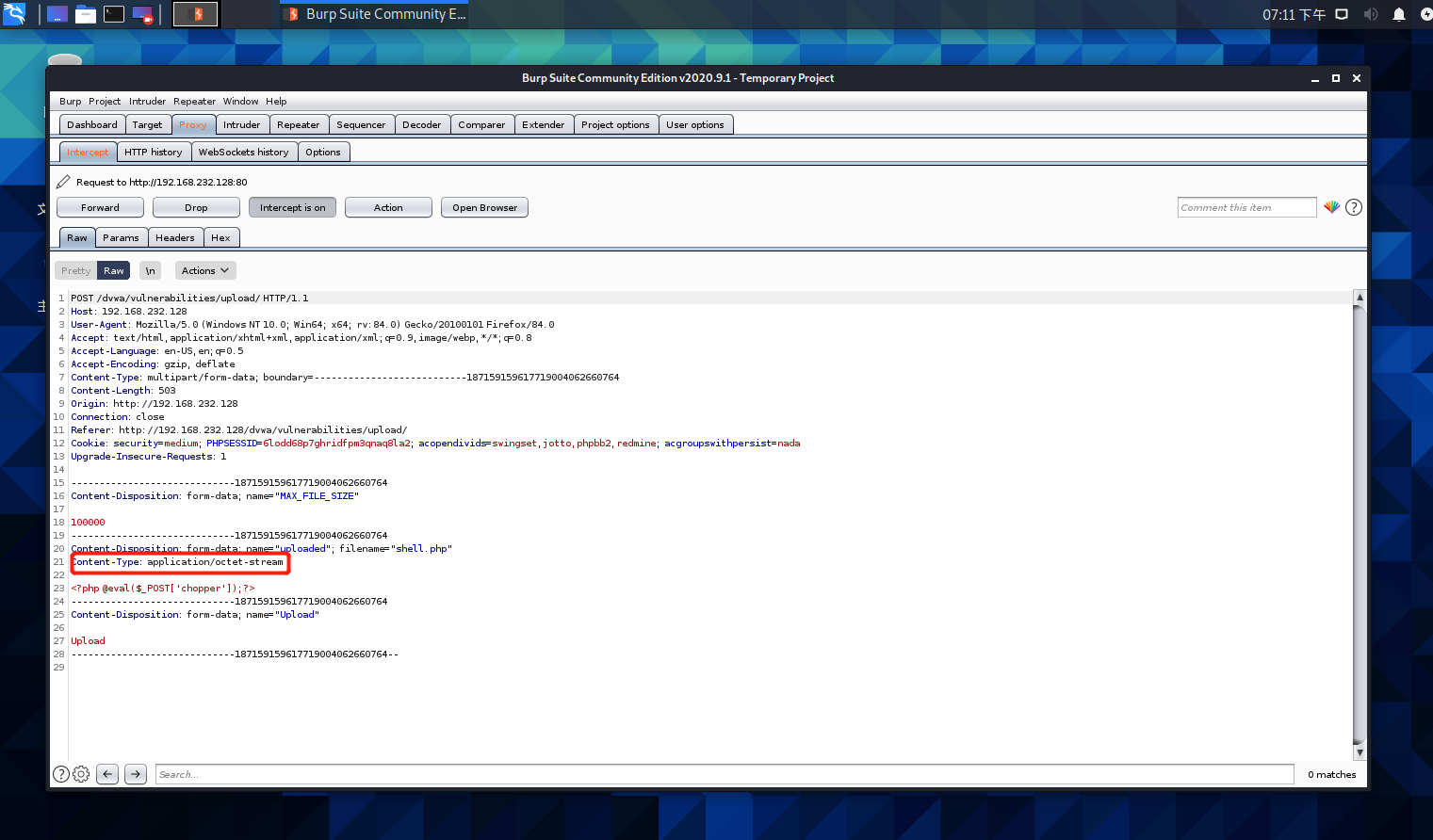Expand the Actions dropdown
Image resolution: width=1433 pixels, height=840 pixels.
pos(205,270)
